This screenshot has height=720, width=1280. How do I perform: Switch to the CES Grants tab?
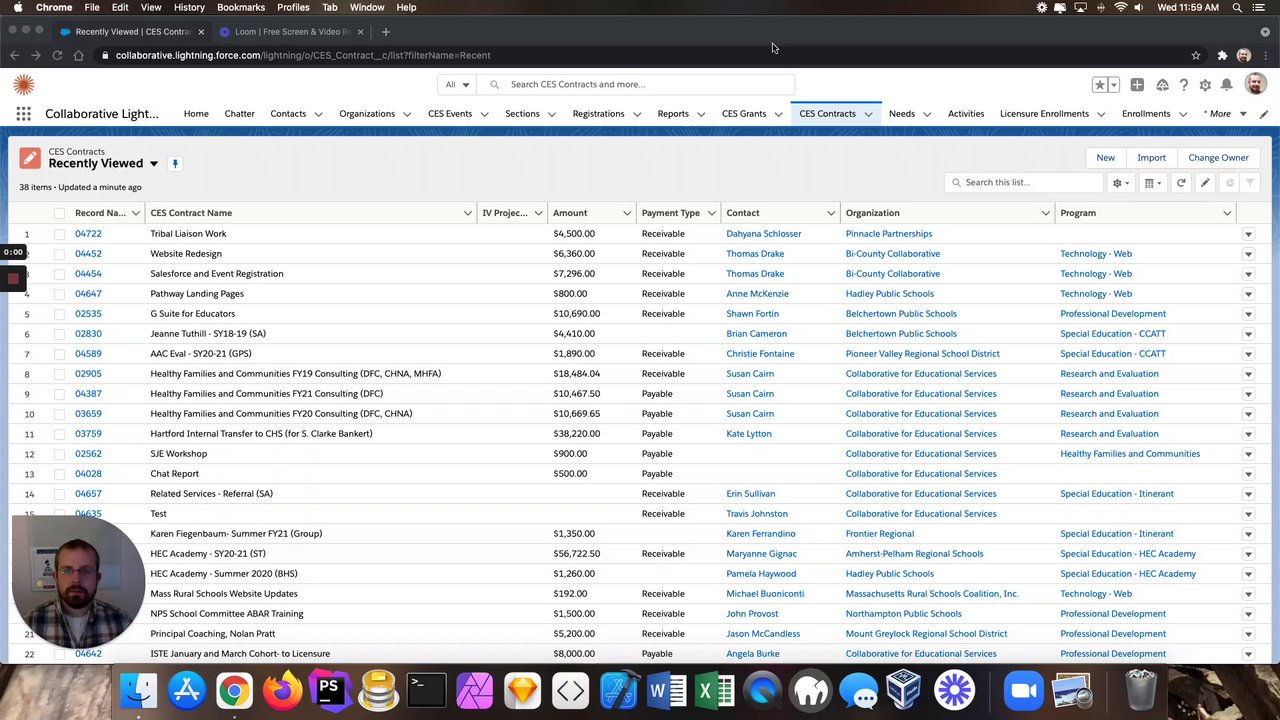[x=744, y=114]
